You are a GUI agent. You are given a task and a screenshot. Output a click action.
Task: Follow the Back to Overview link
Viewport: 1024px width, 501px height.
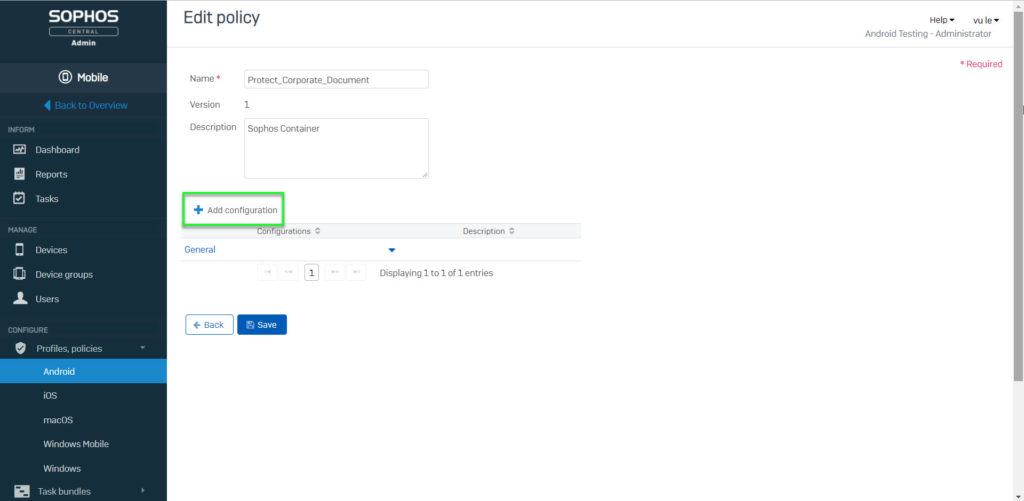pos(91,105)
